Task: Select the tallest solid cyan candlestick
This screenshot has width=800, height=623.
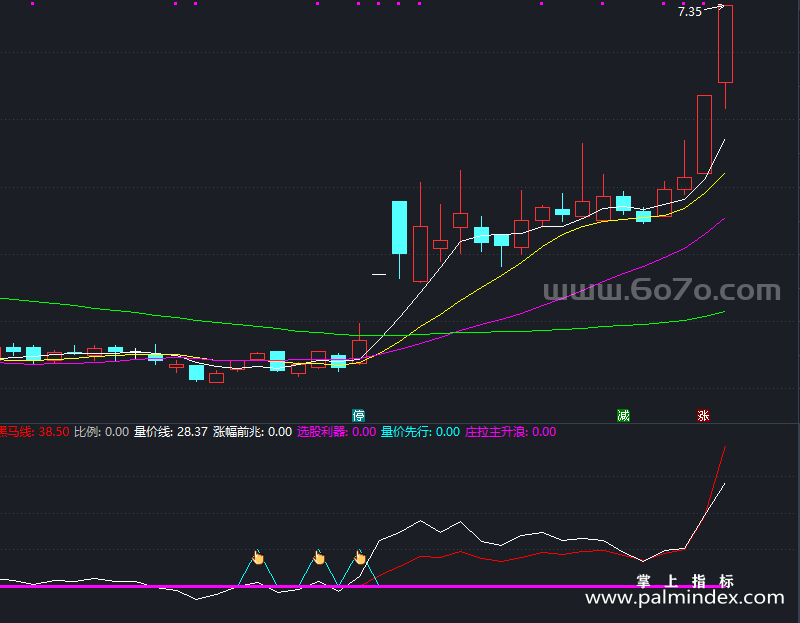Action: tap(399, 227)
